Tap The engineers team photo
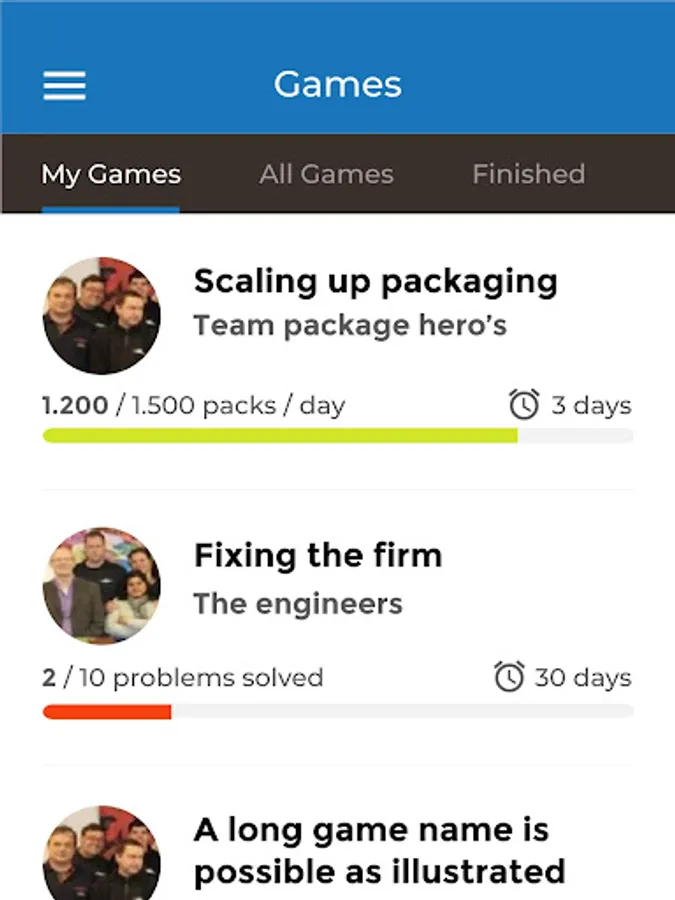 coord(102,587)
